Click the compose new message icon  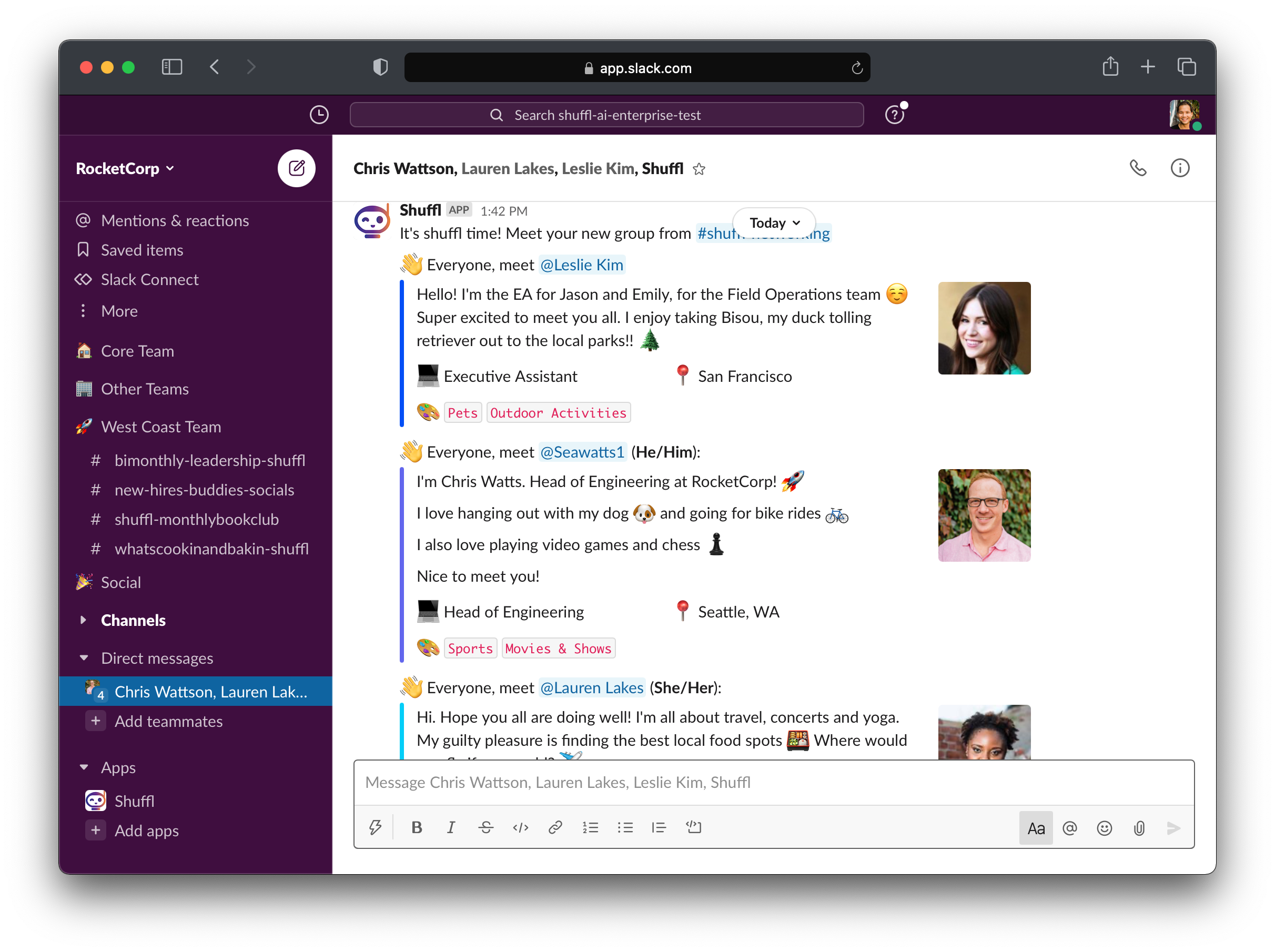click(296, 168)
